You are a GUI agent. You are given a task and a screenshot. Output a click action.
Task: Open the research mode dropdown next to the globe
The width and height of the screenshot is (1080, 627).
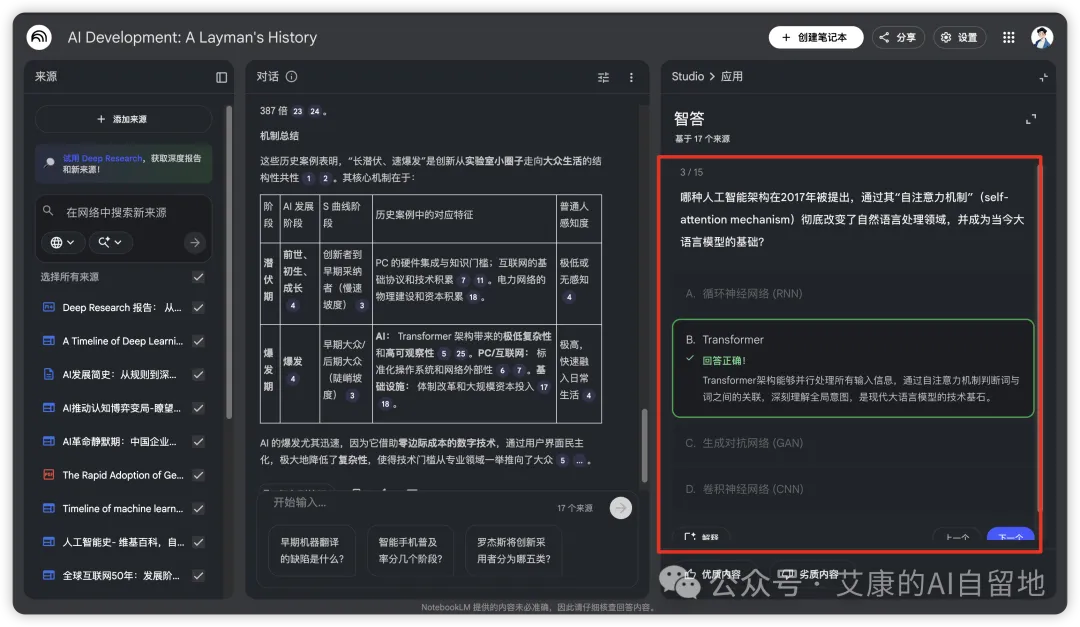click(110, 242)
